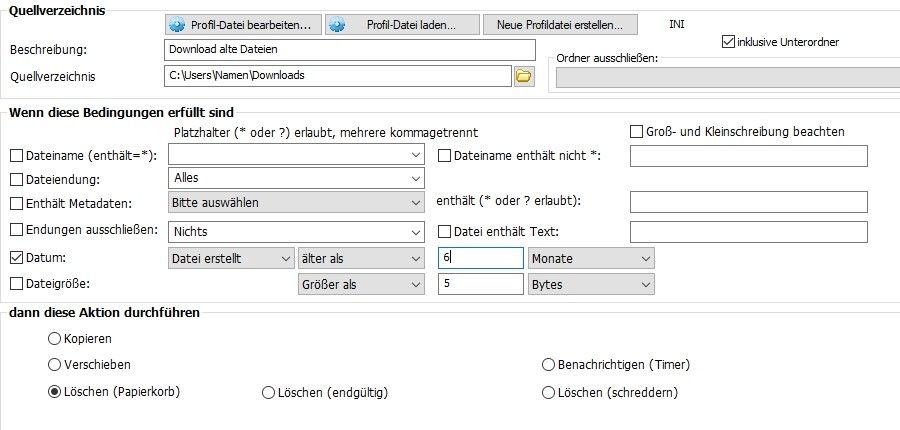Click 'Profil-Datei laden...' button

coord(402,24)
